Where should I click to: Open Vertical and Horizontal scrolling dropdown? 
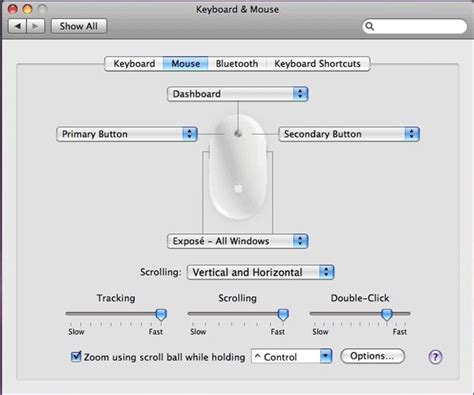pos(260,272)
